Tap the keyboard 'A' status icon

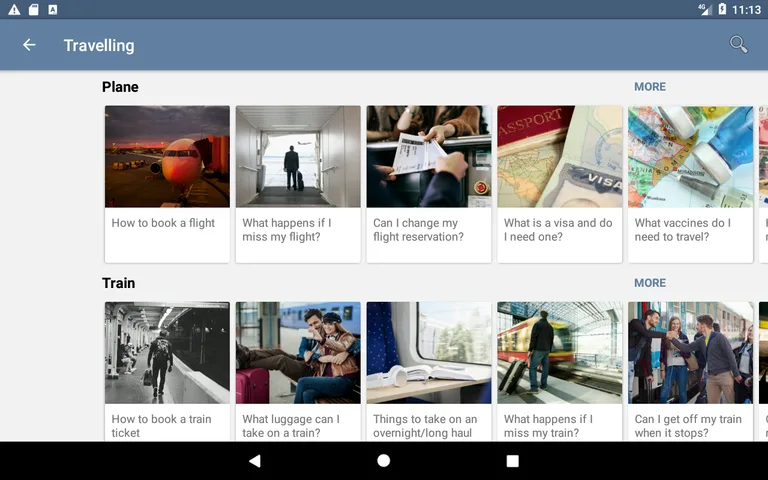click(53, 9)
